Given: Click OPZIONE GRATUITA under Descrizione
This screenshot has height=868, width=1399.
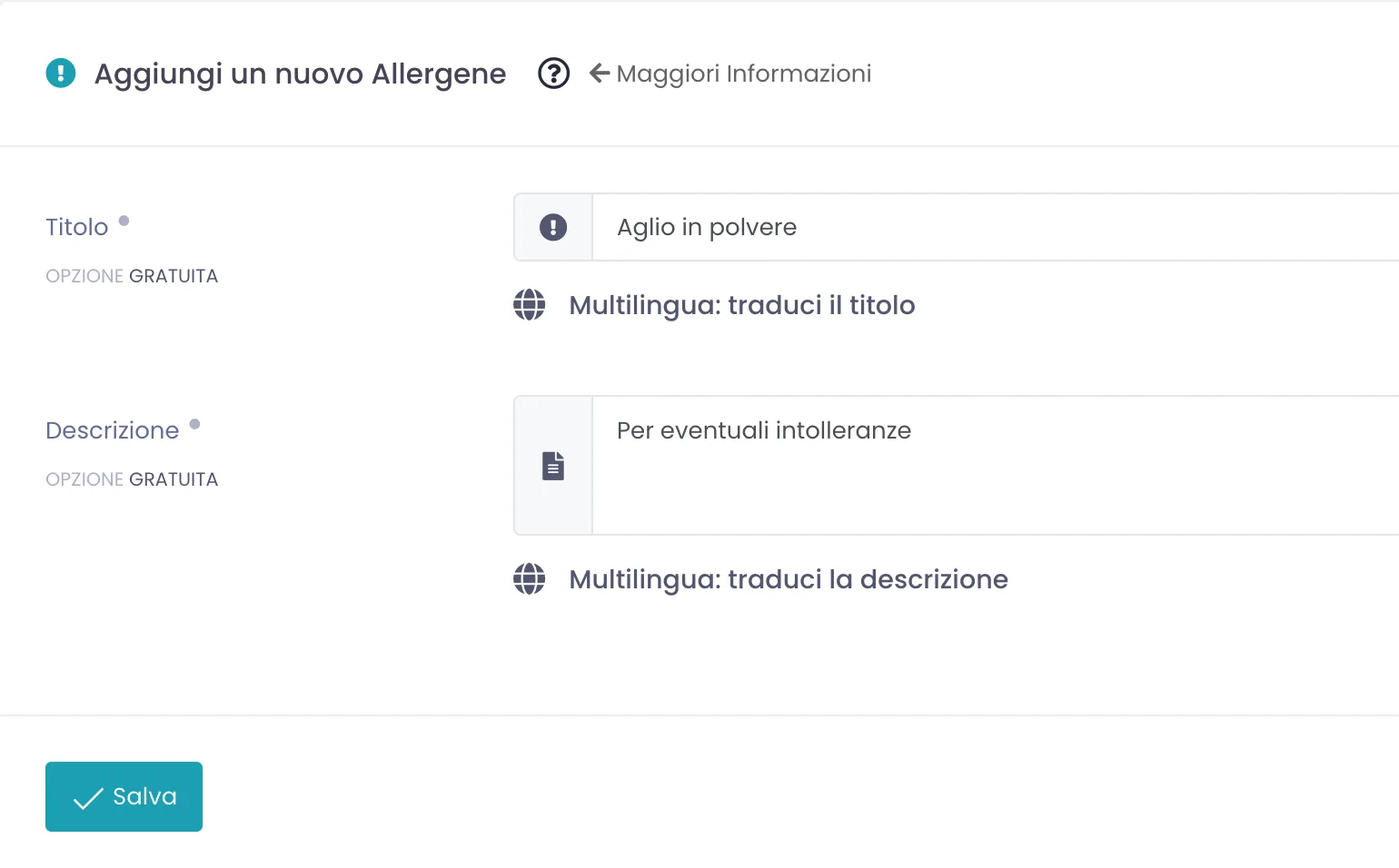Looking at the screenshot, I should pos(132,479).
